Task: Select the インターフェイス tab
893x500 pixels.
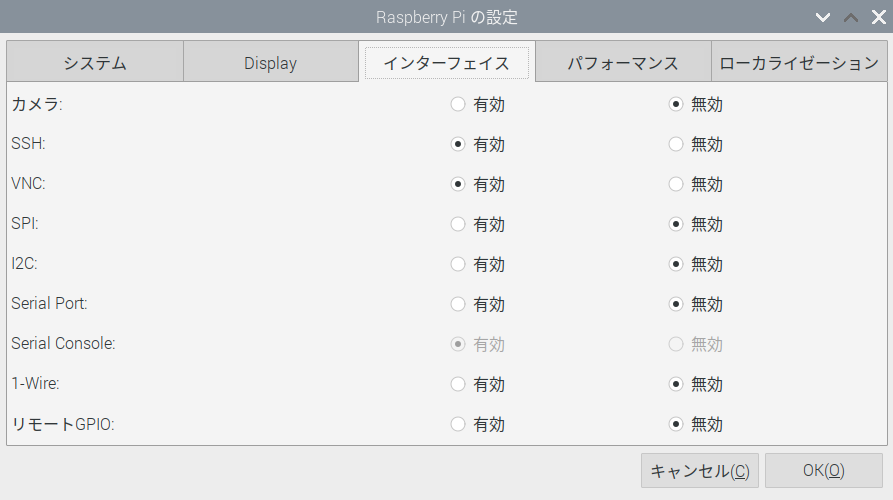Action: click(x=446, y=62)
